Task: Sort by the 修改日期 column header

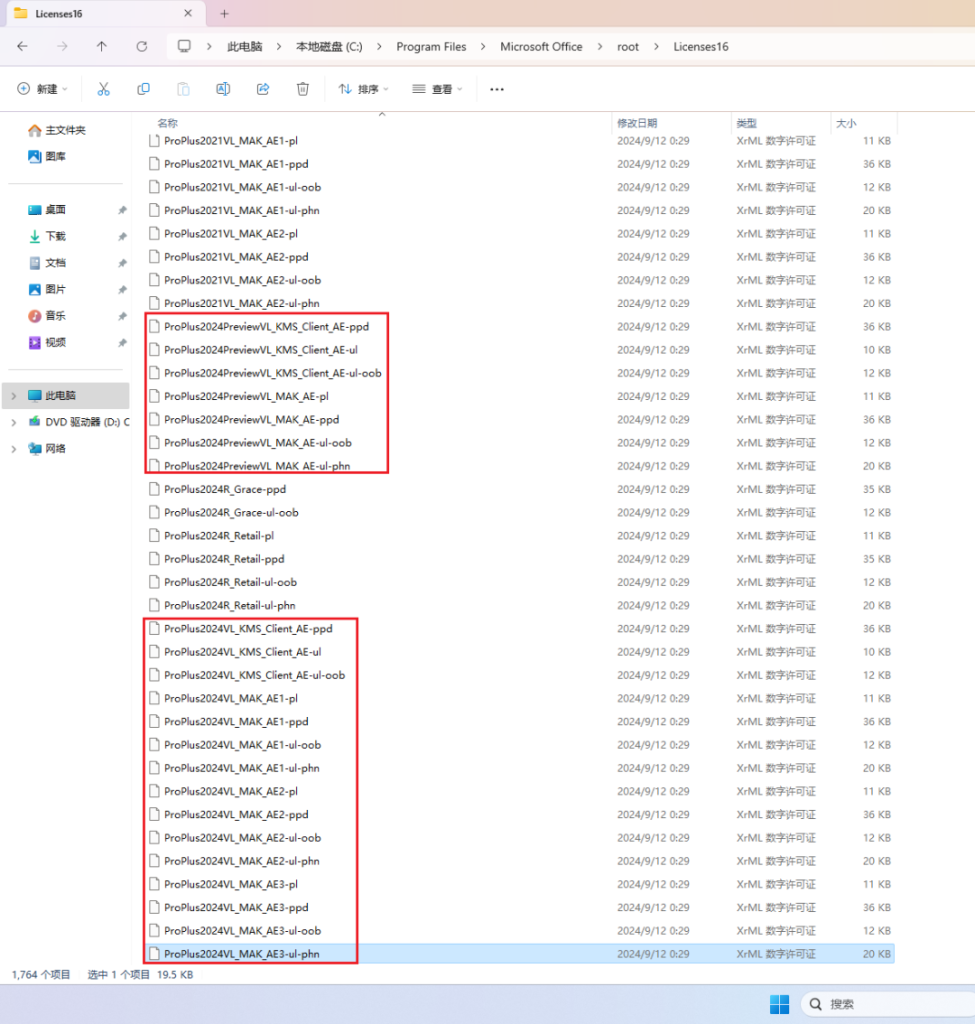Action: click(x=637, y=123)
